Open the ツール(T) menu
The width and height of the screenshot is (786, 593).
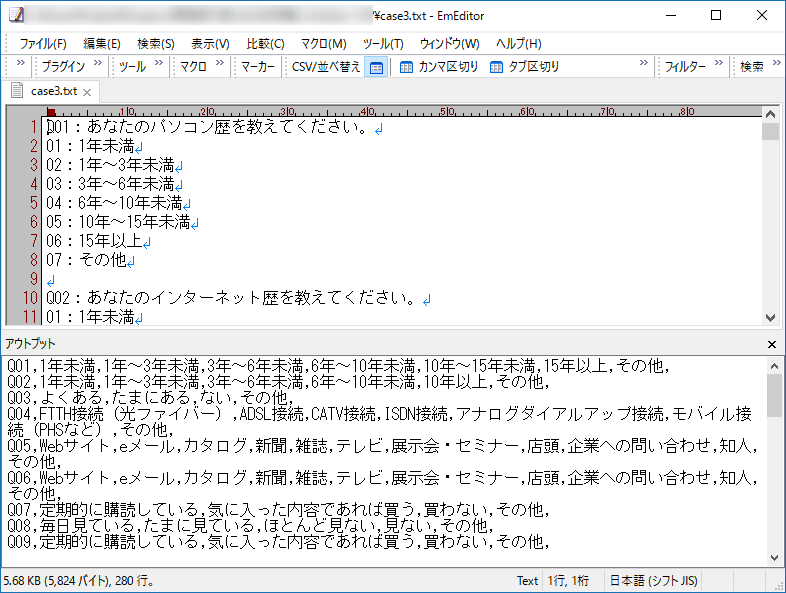point(383,44)
